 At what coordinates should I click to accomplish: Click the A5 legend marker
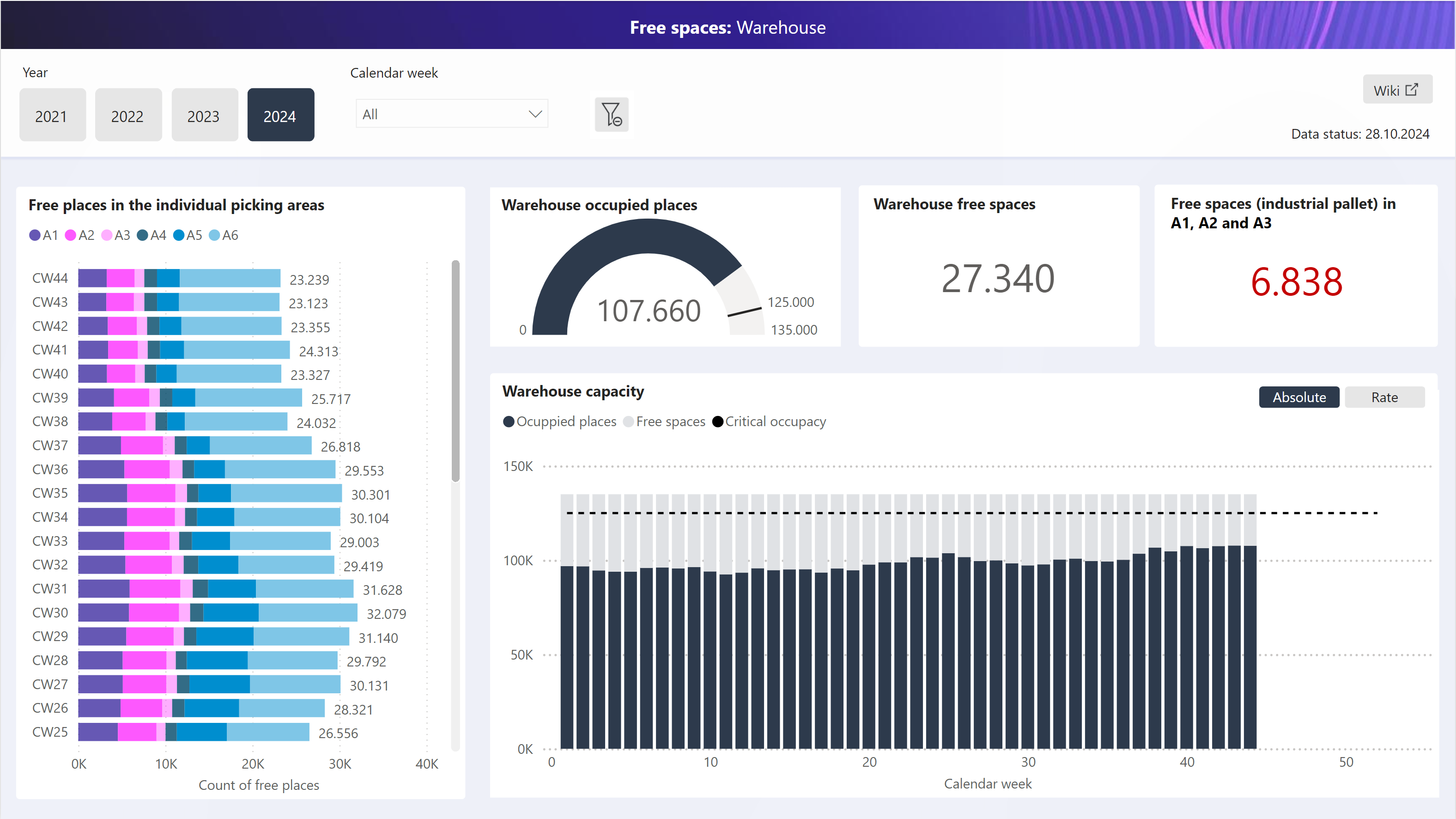click(x=179, y=235)
